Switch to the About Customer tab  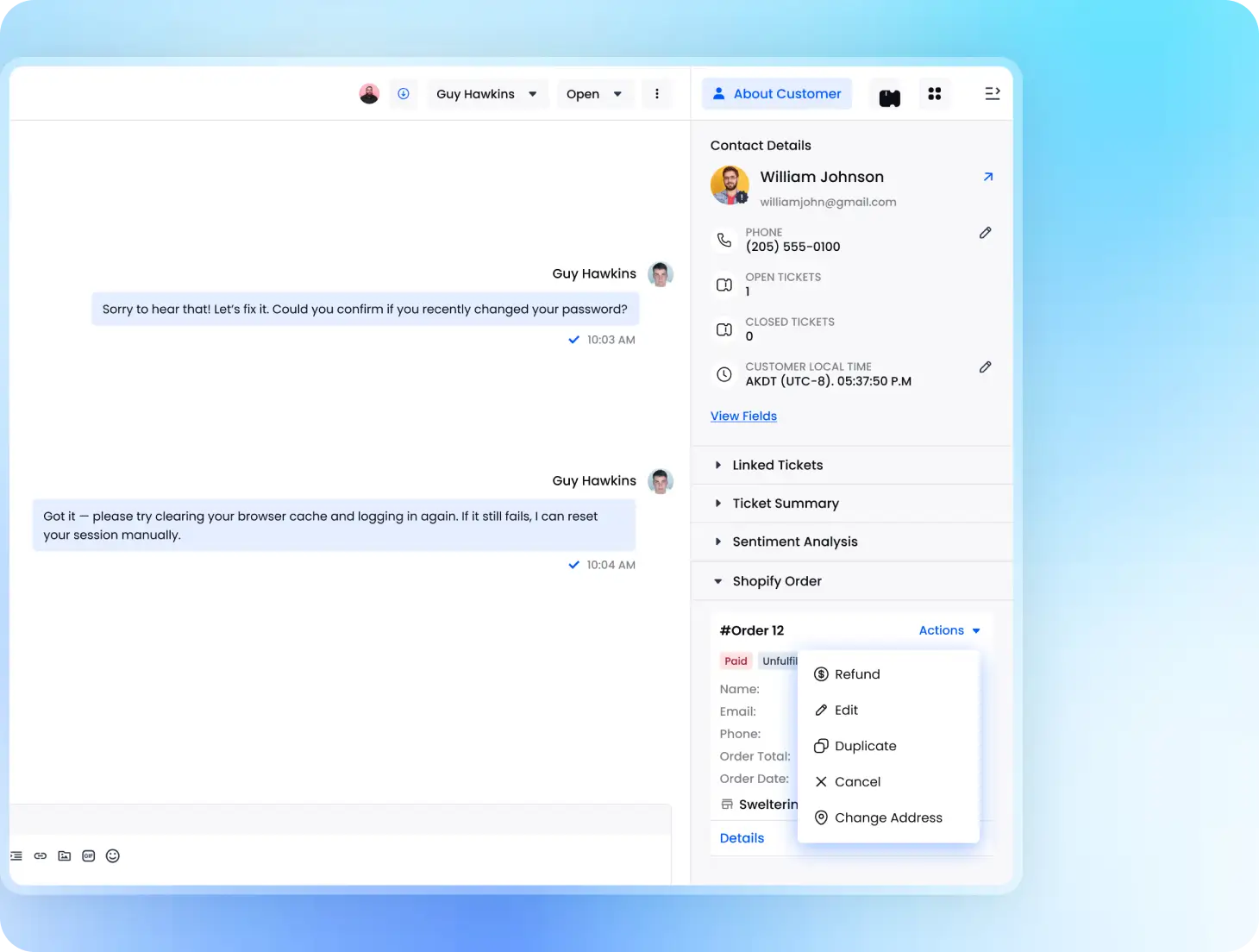coord(777,94)
